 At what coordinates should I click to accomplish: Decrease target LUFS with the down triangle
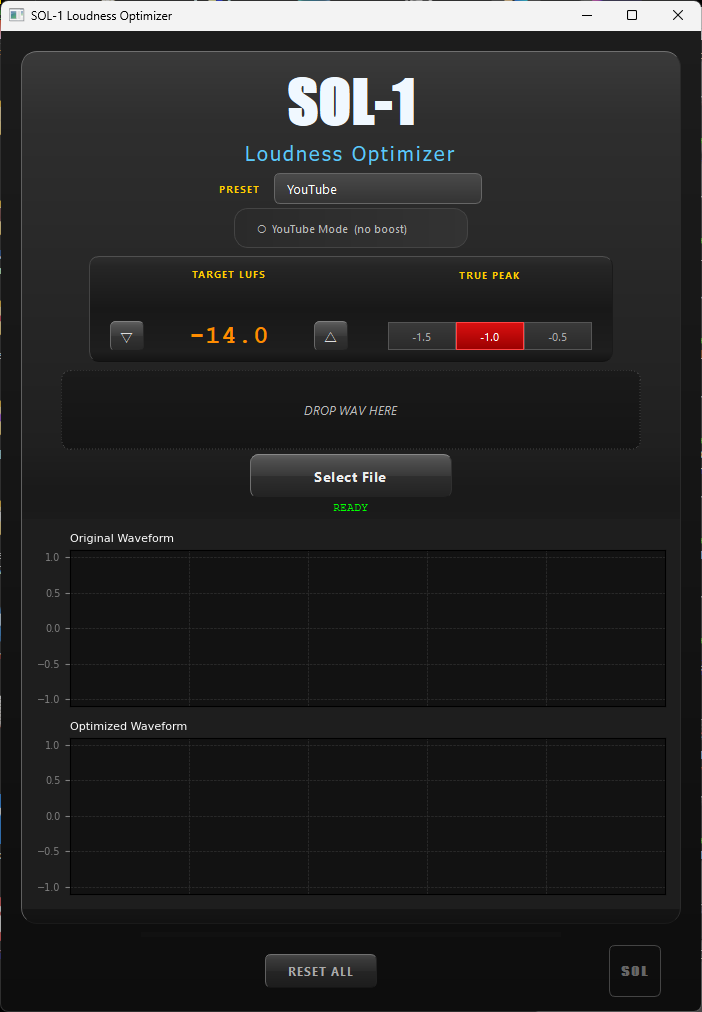point(126,337)
